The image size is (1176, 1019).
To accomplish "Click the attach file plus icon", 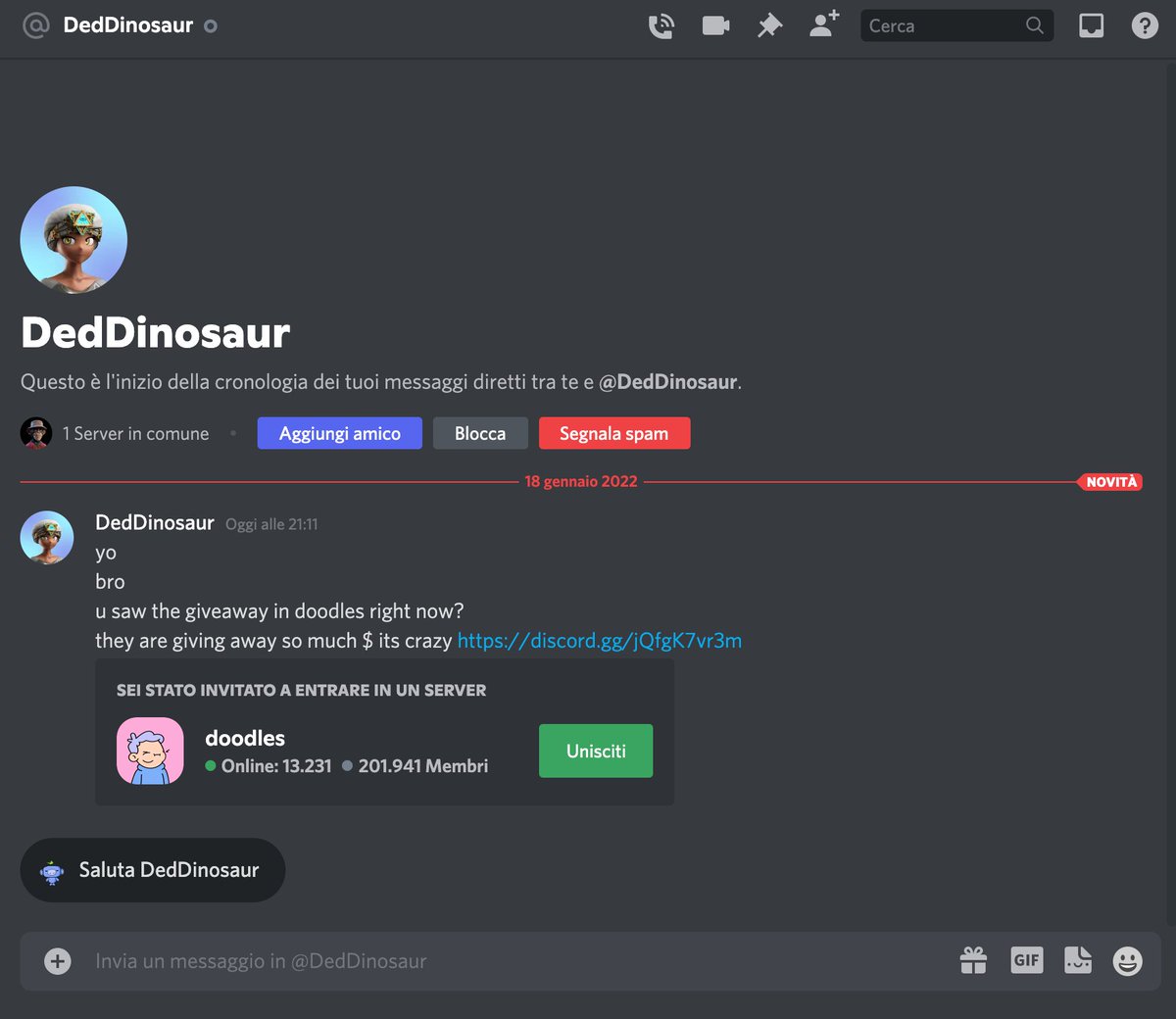I will pyautogui.click(x=58, y=961).
